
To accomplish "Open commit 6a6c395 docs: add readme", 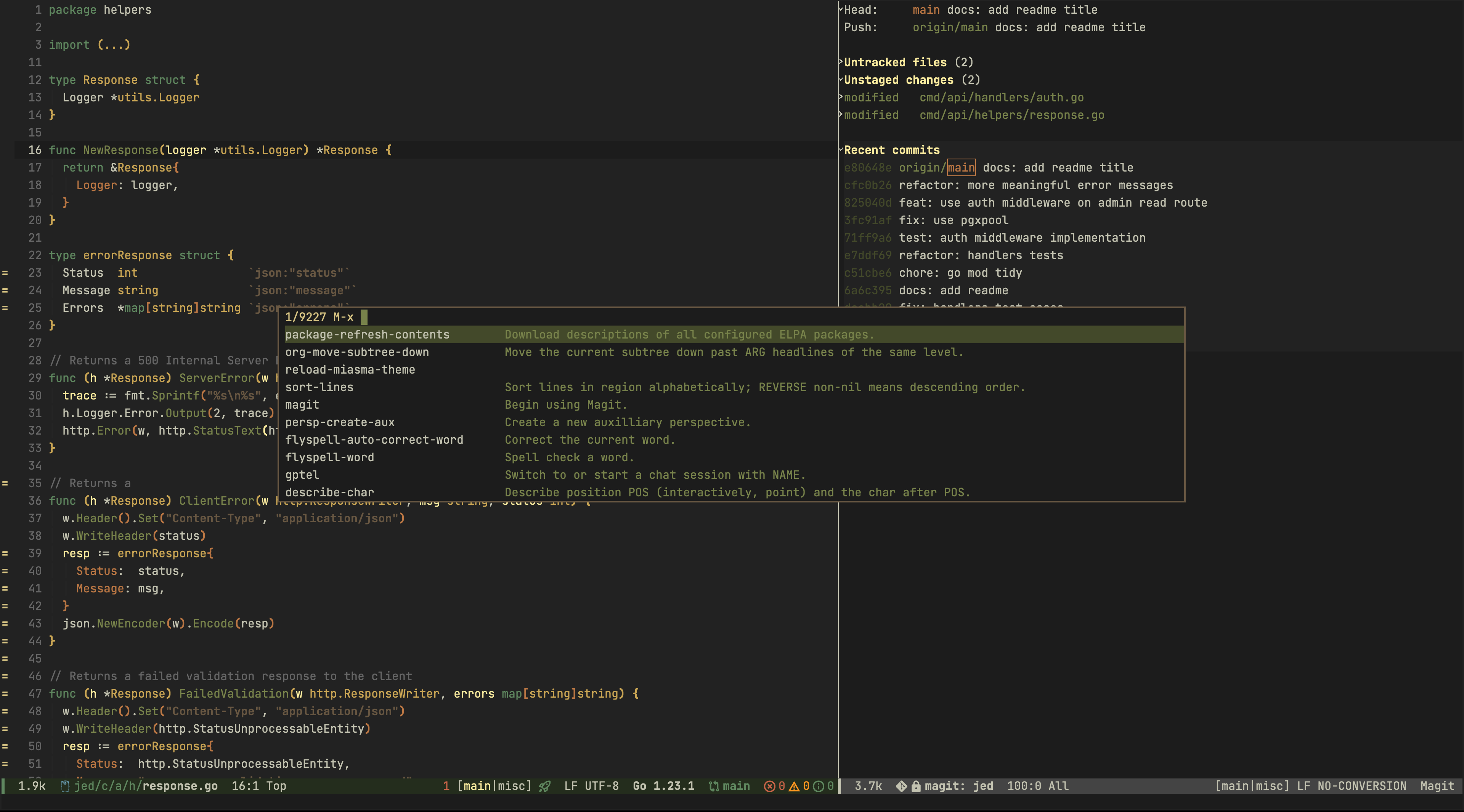I will click(926, 291).
